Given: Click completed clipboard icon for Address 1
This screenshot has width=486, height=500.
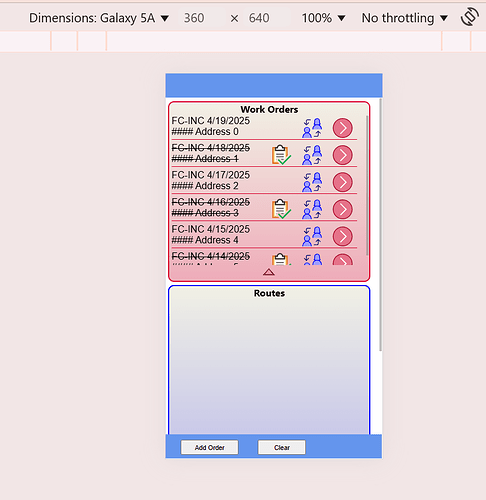Looking at the screenshot, I should click(x=281, y=155).
